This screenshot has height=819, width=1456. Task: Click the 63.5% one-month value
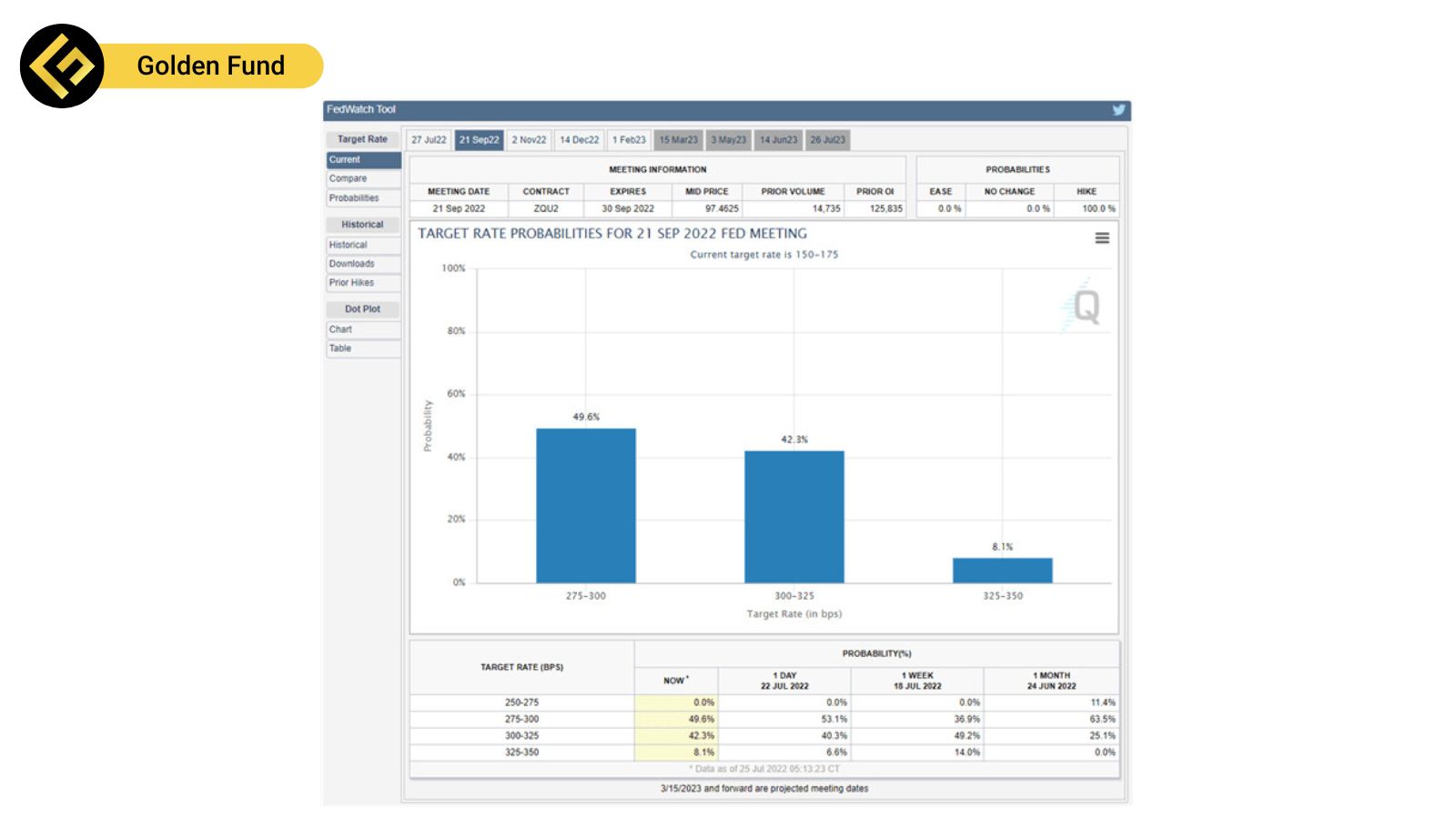(x=1102, y=720)
